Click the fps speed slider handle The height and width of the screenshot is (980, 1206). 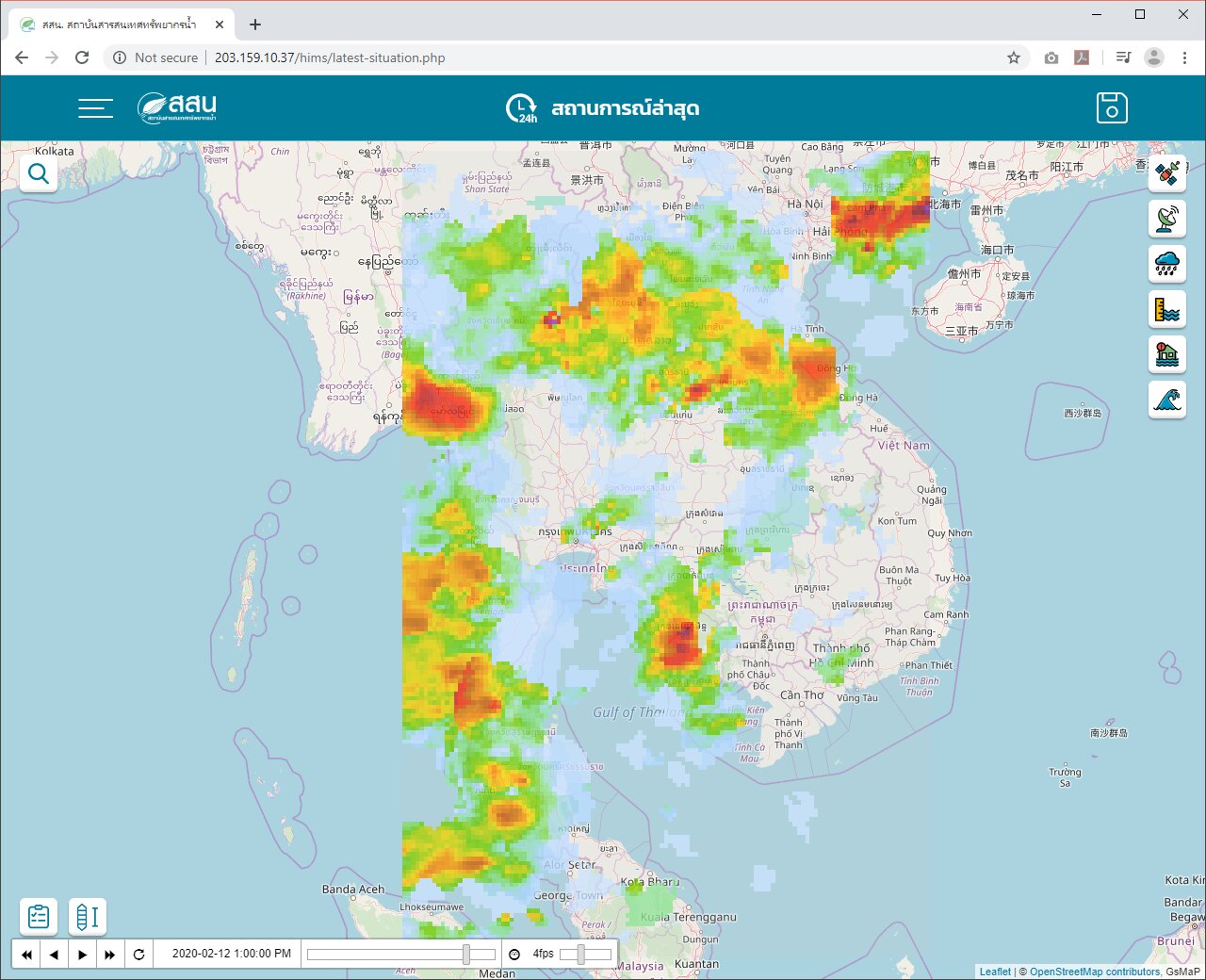(x=580, y=955)
